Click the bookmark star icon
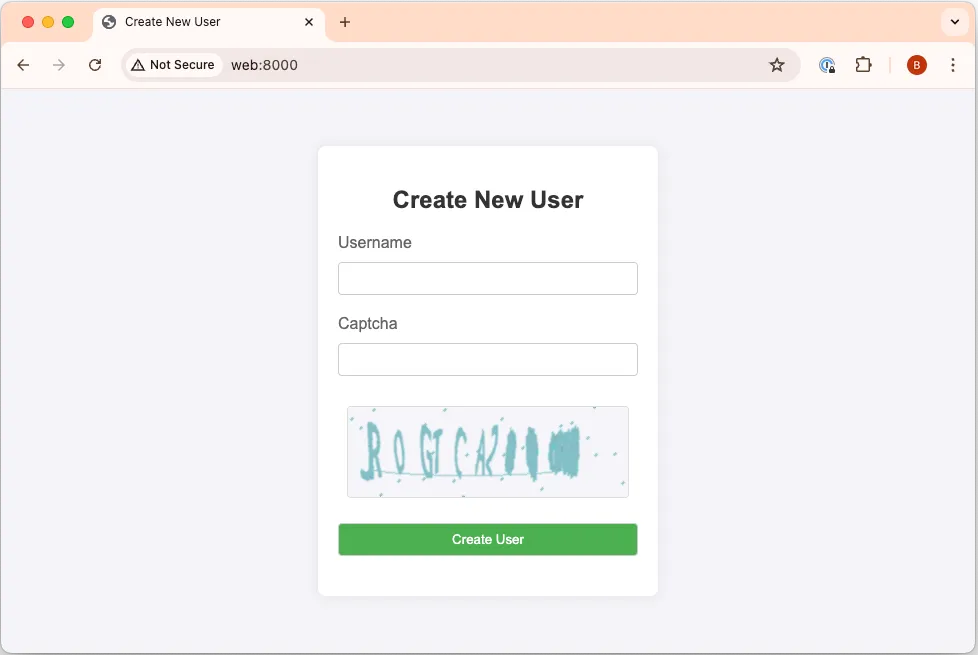Image resolution: width=978 pixels, height=655 pixels. click(x=777, y=64)
